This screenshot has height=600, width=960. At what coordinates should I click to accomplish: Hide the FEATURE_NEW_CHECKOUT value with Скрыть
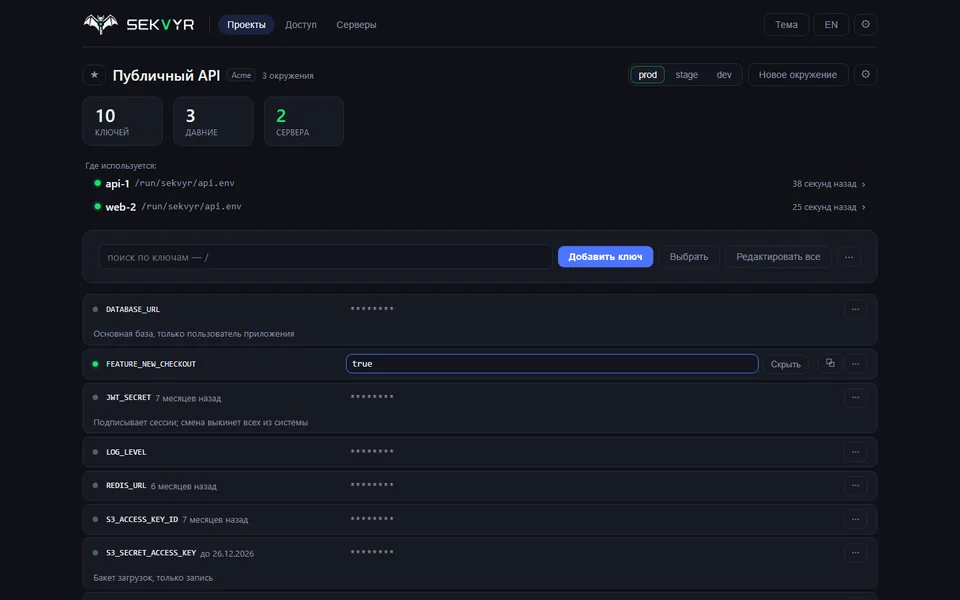[786, 364]
